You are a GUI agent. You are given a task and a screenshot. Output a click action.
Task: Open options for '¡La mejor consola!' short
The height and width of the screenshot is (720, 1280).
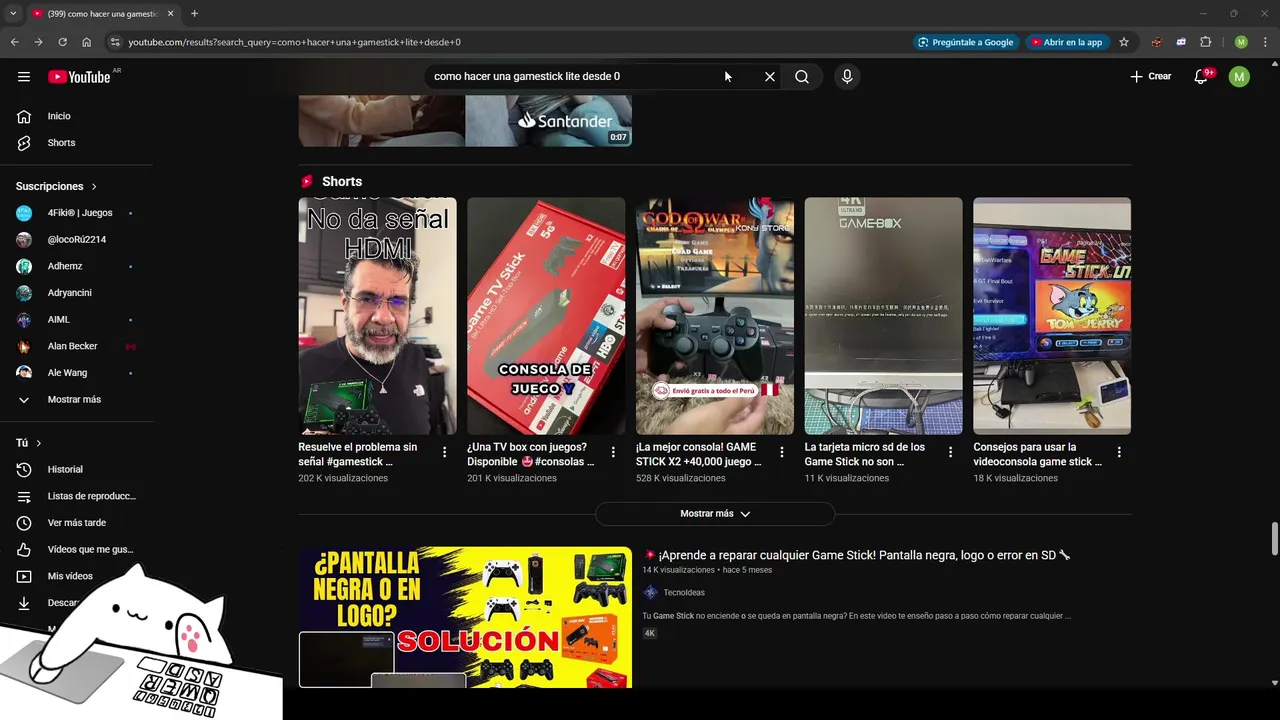tap(782, 453)
